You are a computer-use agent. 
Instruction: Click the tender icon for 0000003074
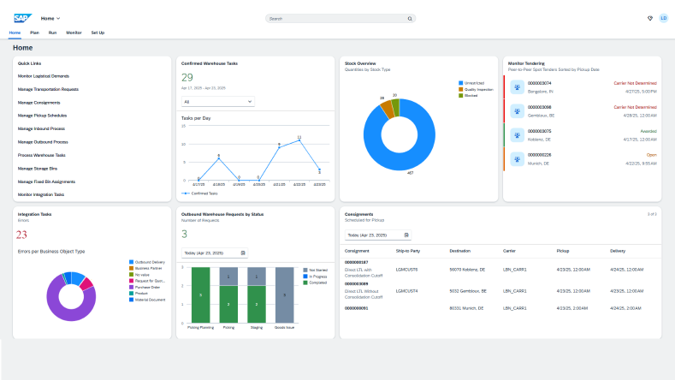pyautogui.click(x=517, y=87)
